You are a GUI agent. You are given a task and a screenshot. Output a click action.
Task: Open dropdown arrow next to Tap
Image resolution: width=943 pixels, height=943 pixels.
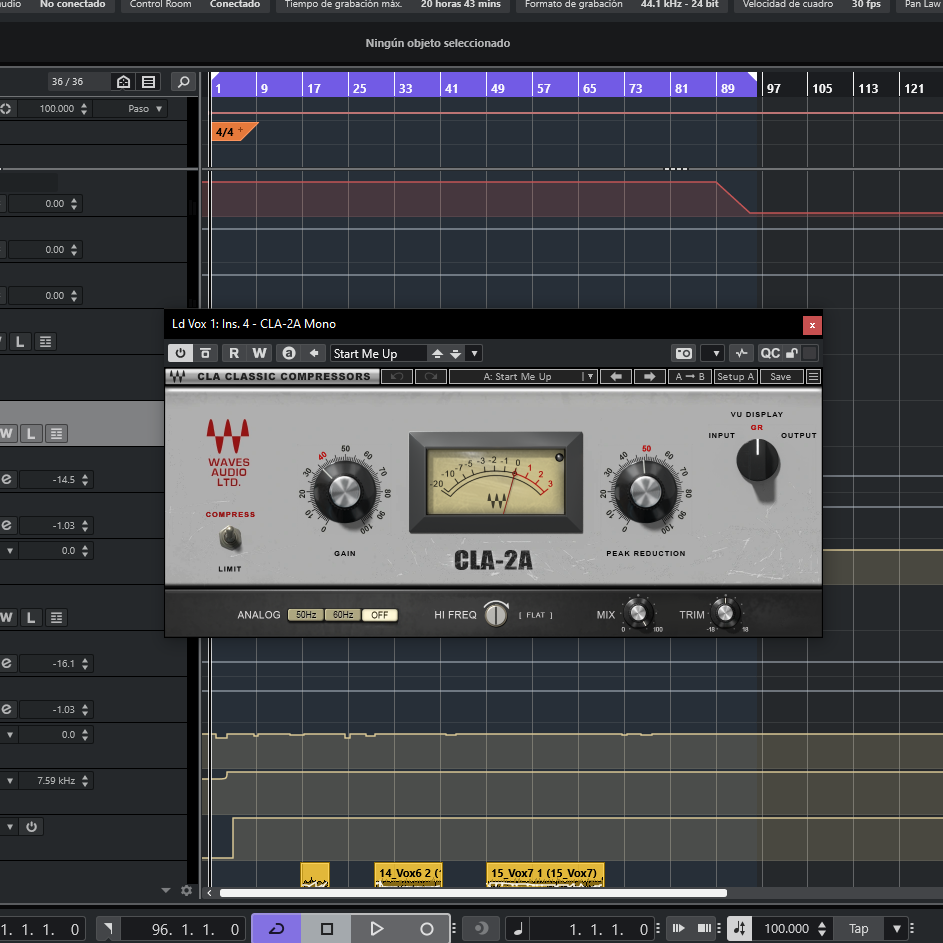click(897, 929)
